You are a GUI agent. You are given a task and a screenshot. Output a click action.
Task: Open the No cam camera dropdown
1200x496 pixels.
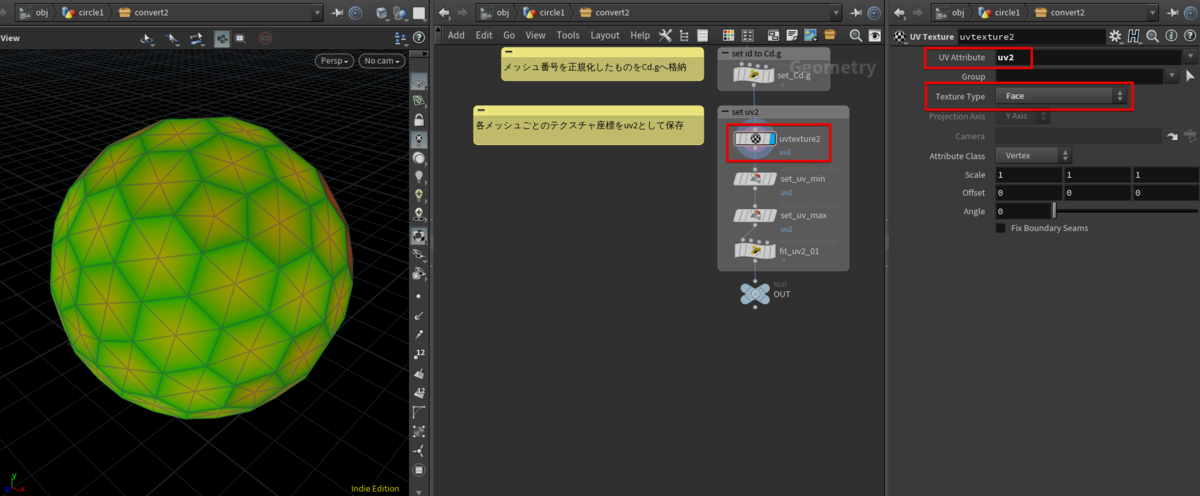pyautogui.click(x=381, y=60)
